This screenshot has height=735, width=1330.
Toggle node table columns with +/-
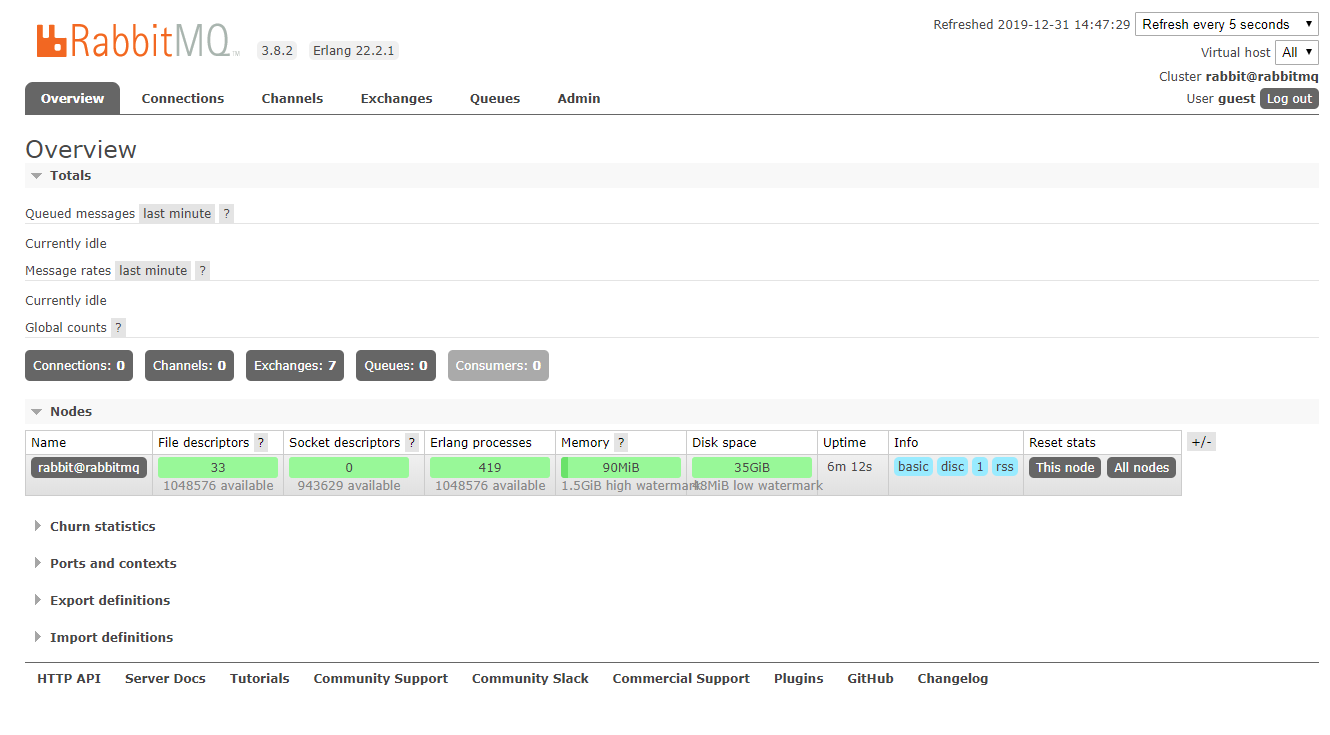click(1201, 442)
